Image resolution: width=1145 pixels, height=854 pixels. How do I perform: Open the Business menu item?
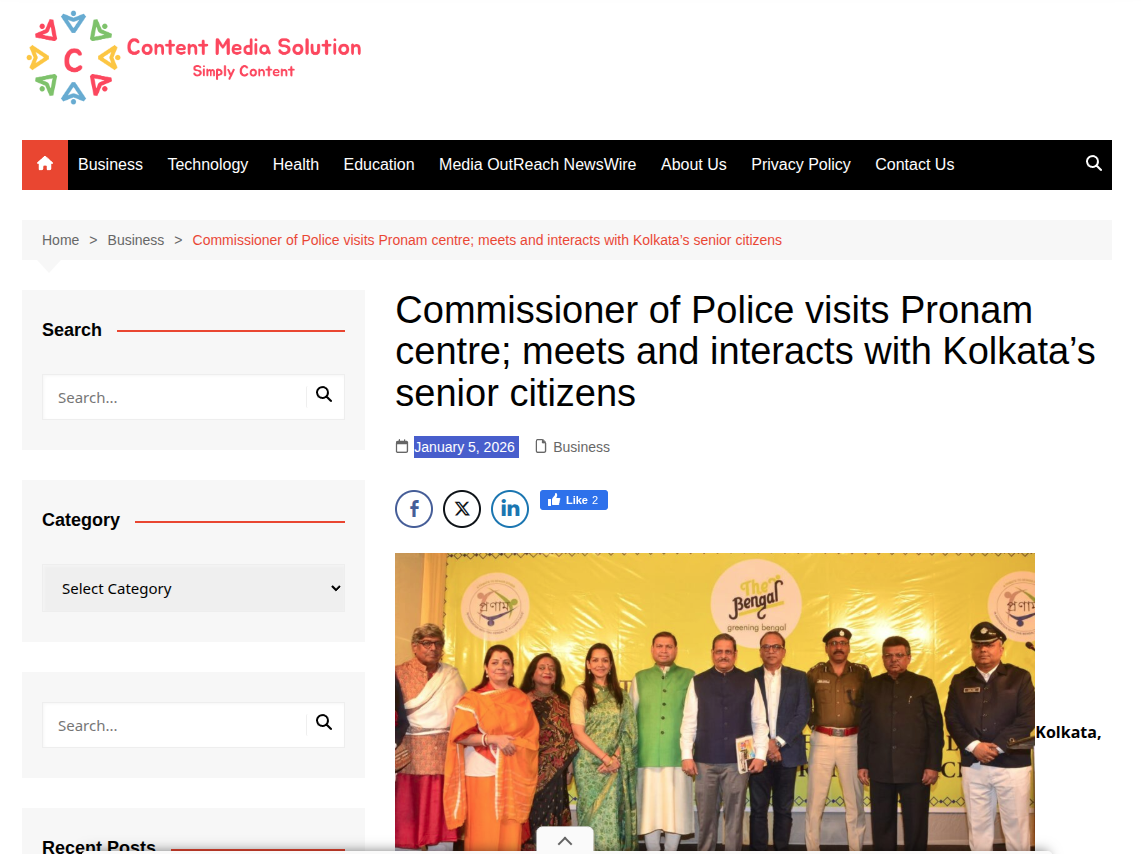110,164
